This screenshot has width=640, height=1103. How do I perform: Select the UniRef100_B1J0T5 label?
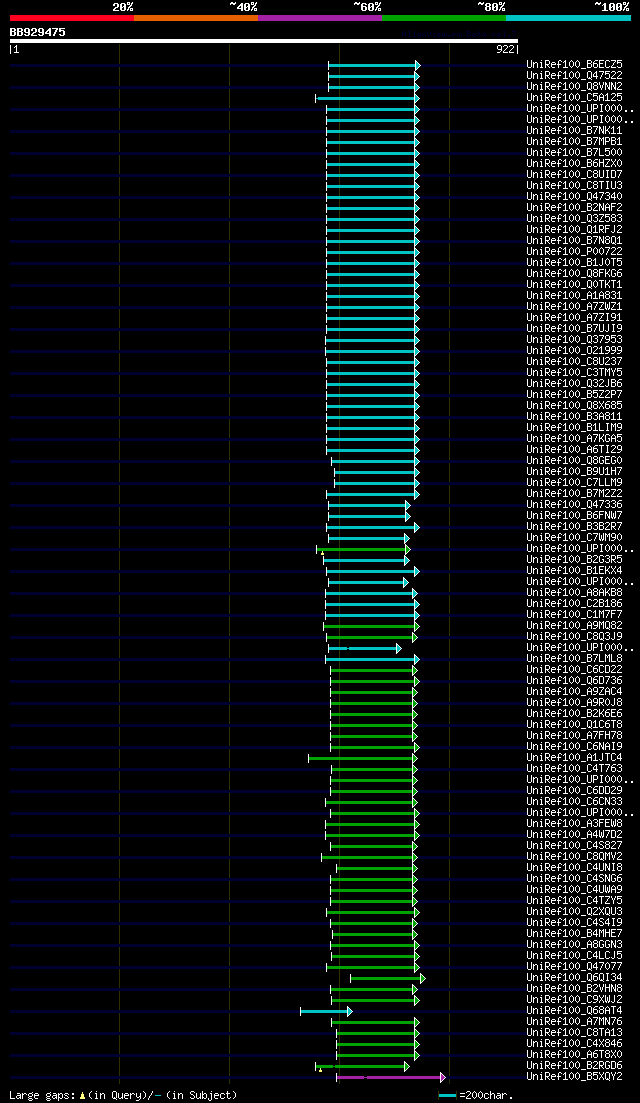tap(574, 262)
